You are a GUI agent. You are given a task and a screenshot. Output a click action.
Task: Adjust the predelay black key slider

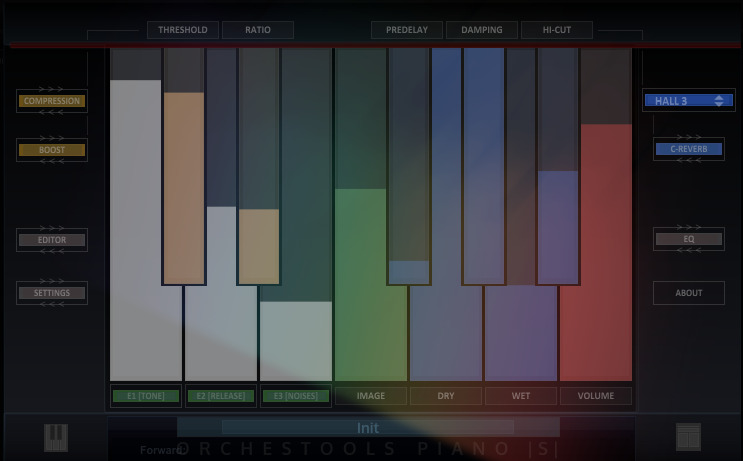(409, 166)
